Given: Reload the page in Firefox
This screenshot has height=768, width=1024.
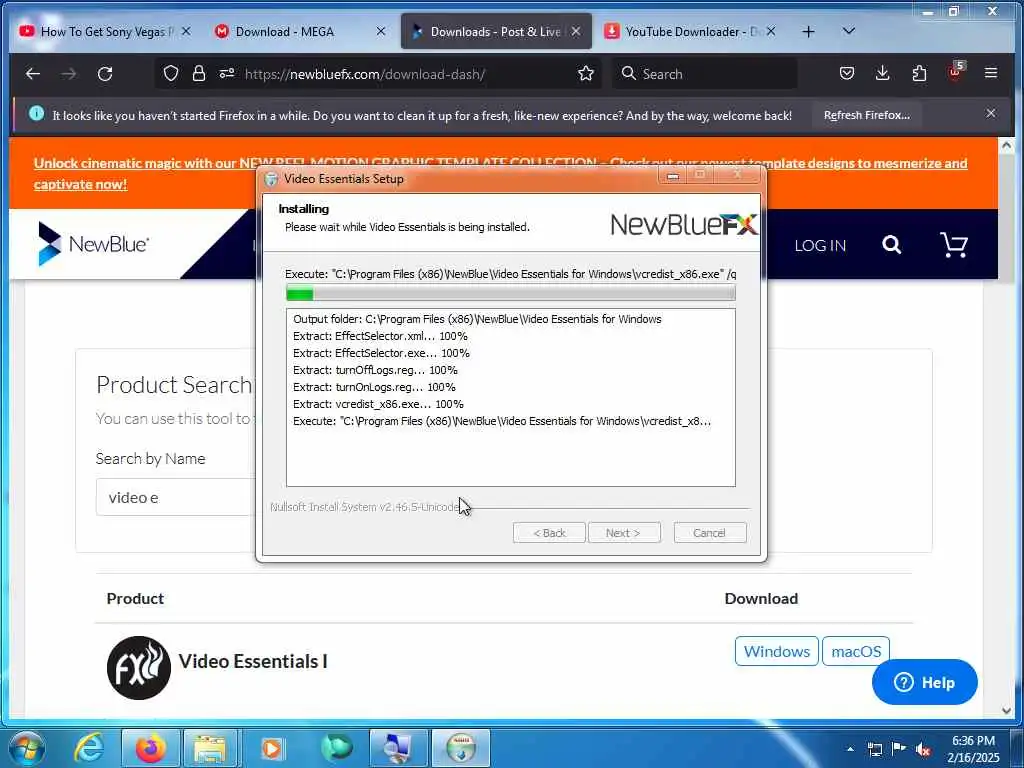Looking at the screenshot, I should tap(105, 74).
